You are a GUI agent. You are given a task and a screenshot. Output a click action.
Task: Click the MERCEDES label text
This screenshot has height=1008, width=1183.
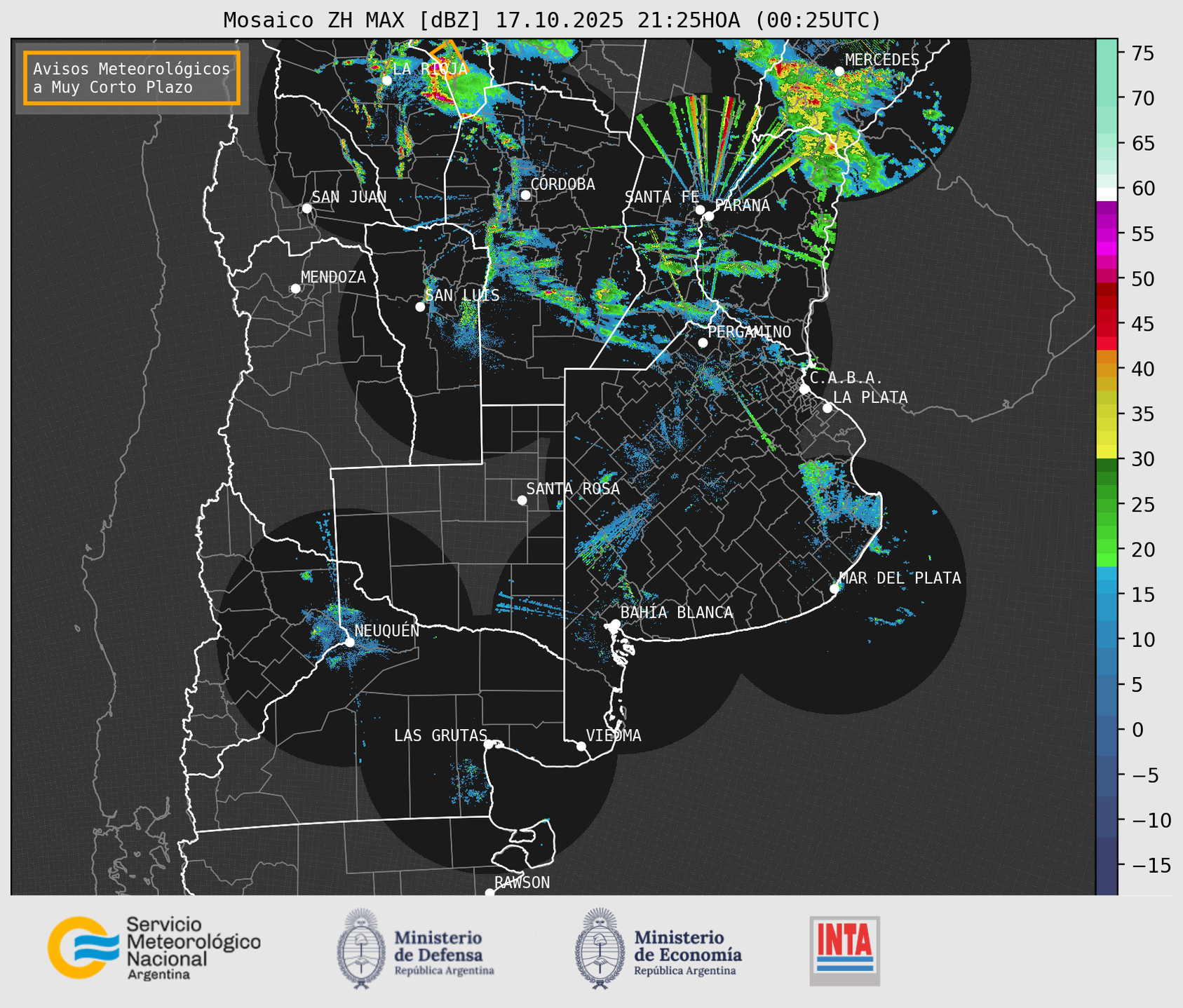click(x=882, y=60)
